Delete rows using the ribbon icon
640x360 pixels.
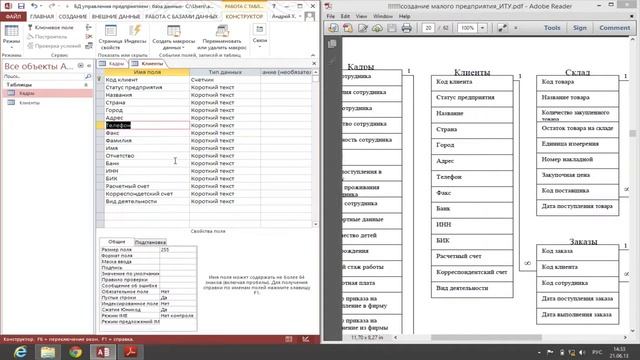89,37
